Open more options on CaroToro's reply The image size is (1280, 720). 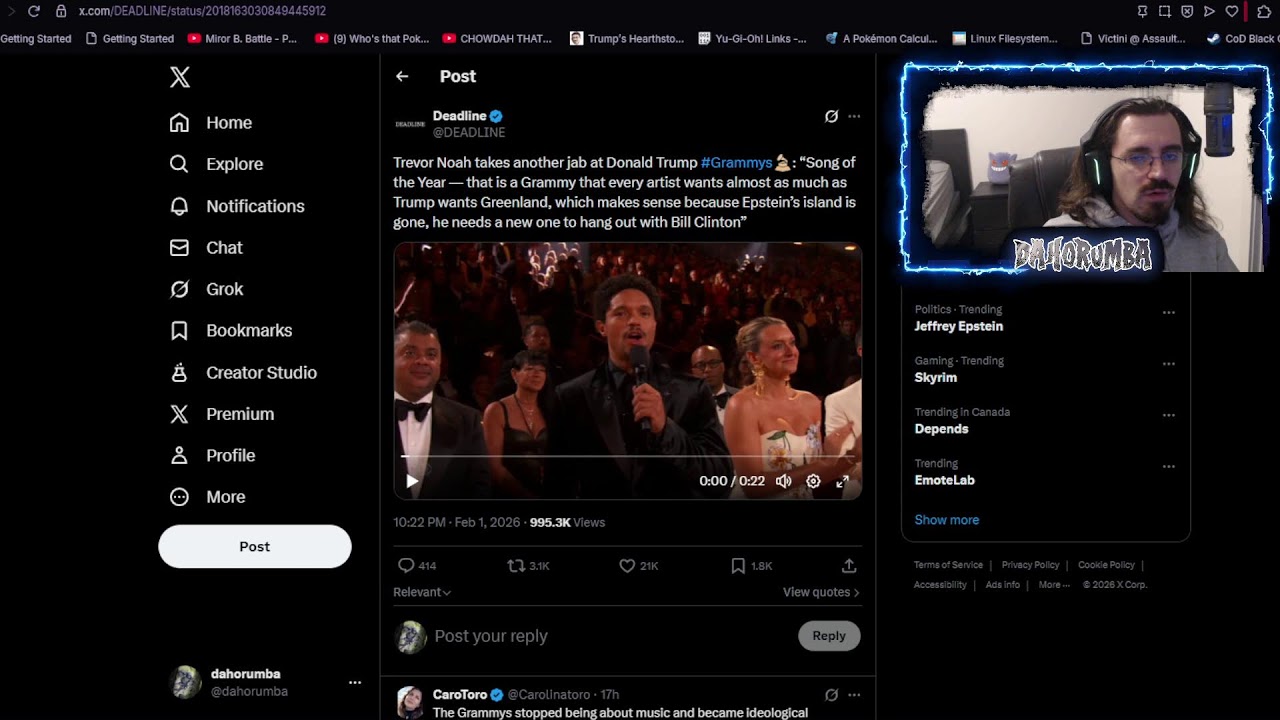[854, 695]
